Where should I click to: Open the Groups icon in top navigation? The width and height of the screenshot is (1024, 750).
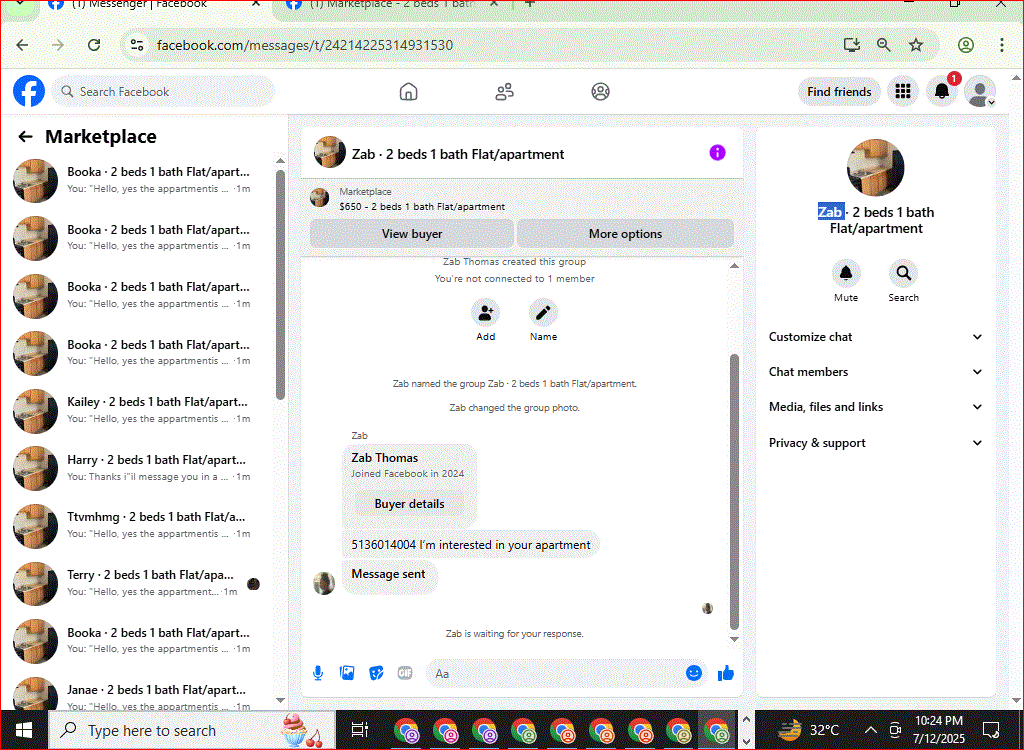click(x=600, y=91)
